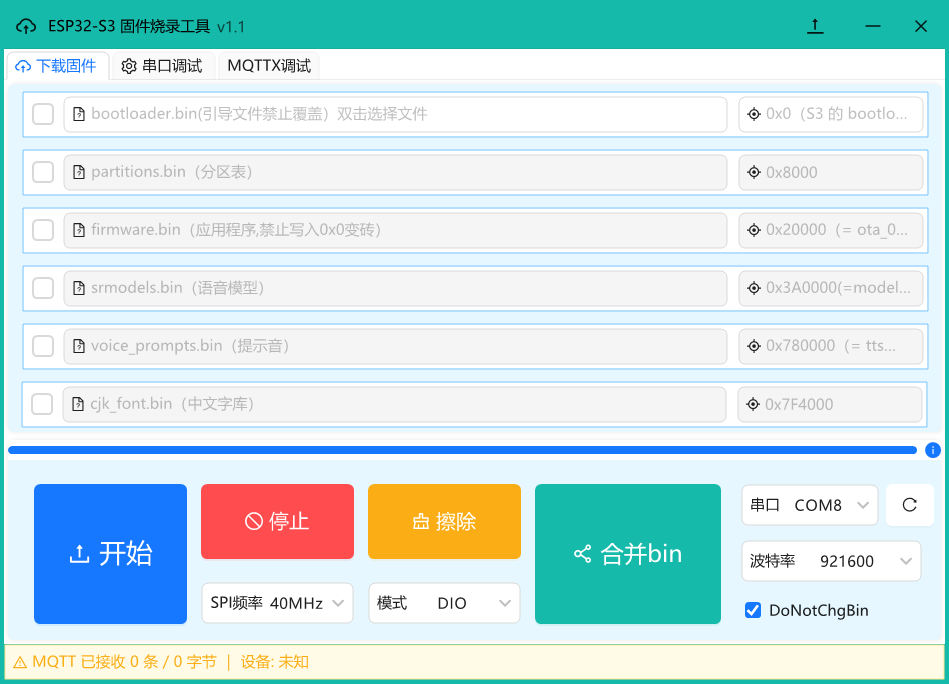Click the target icon beside 0x8000 address
Screen dimensions: 949x684
click(x=754, y=173)
